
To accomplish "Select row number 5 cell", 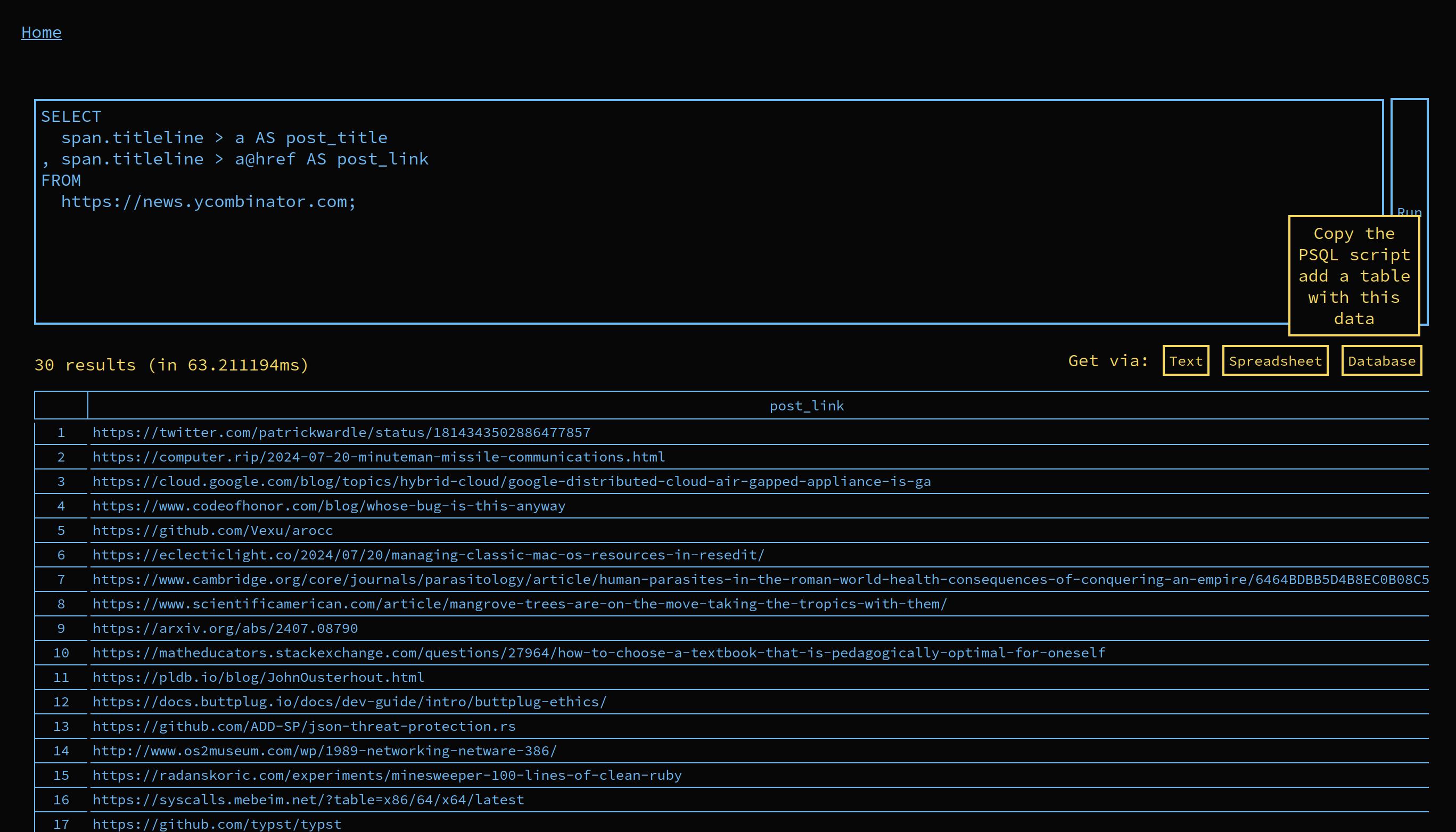I will point(61,531).
